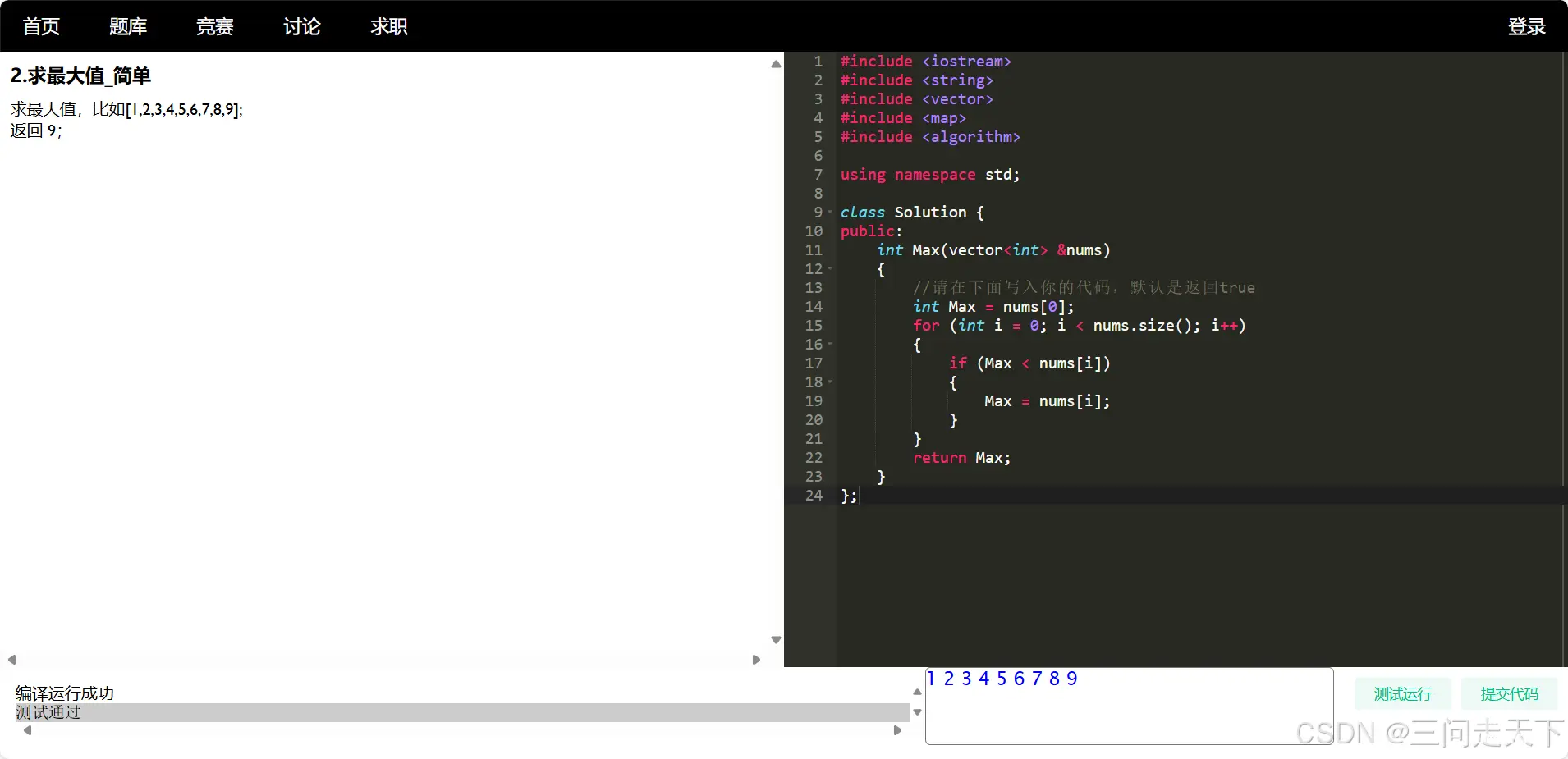Image resolution: width=1568 pixels, height=759 pixels.
Task: Place cursor on '#include <vector>' line
Action: click(916, 99)
